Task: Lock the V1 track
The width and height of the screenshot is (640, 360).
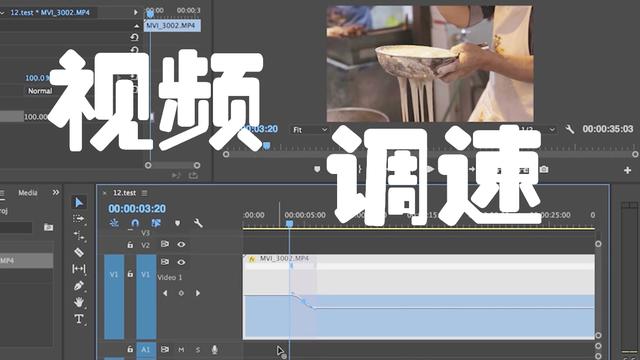Action: 130,274
